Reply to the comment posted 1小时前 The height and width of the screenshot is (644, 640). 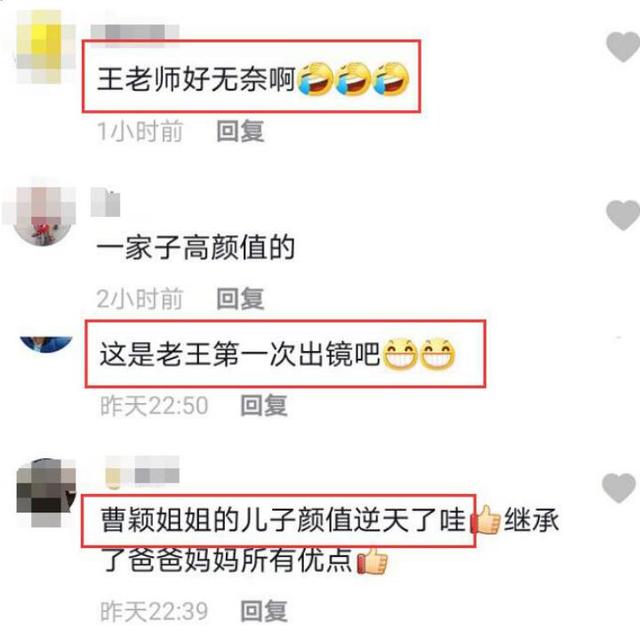point(240,131)
